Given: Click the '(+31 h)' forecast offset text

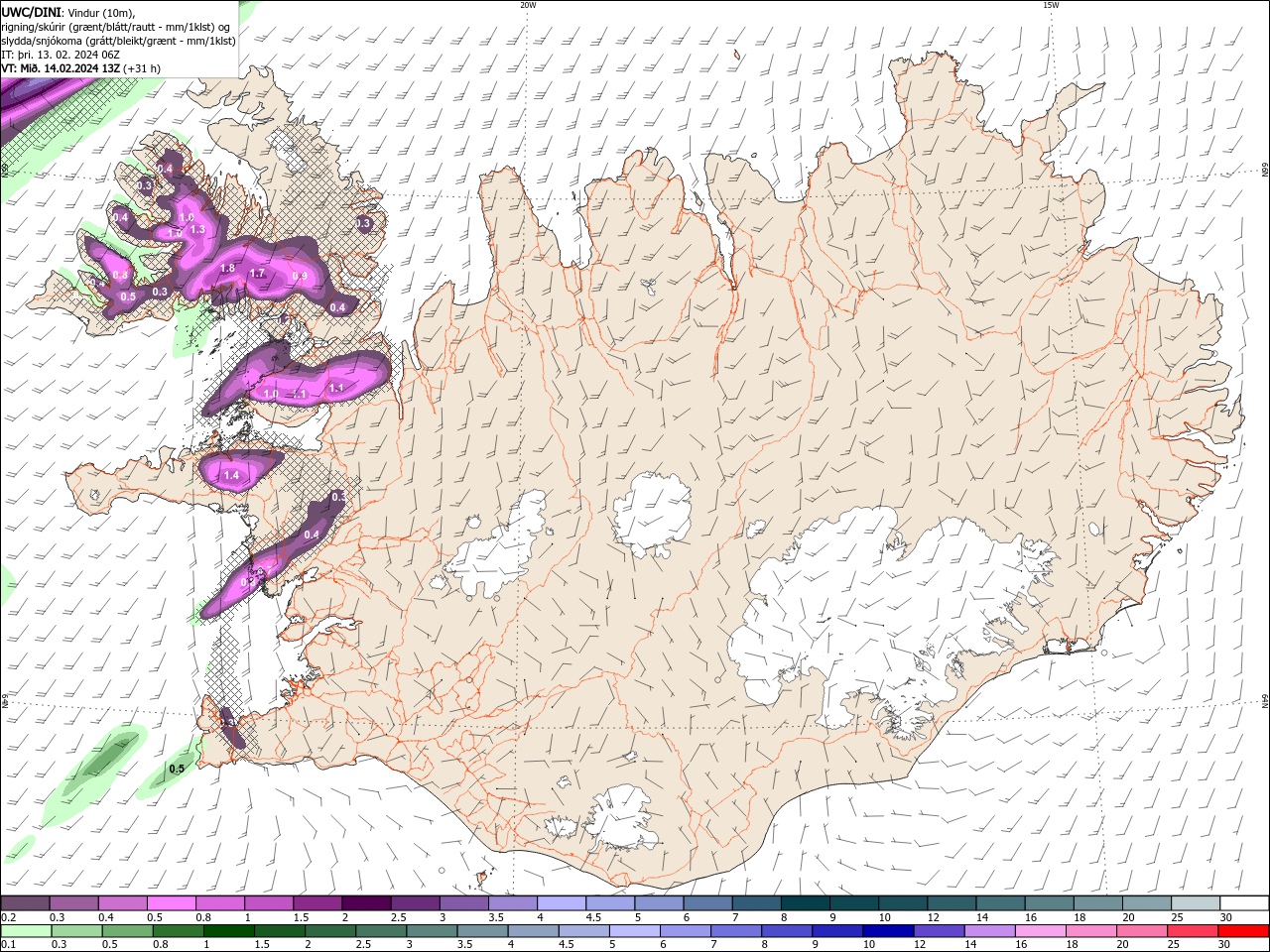Looking at the screenshot, I should tap(142, 68).
